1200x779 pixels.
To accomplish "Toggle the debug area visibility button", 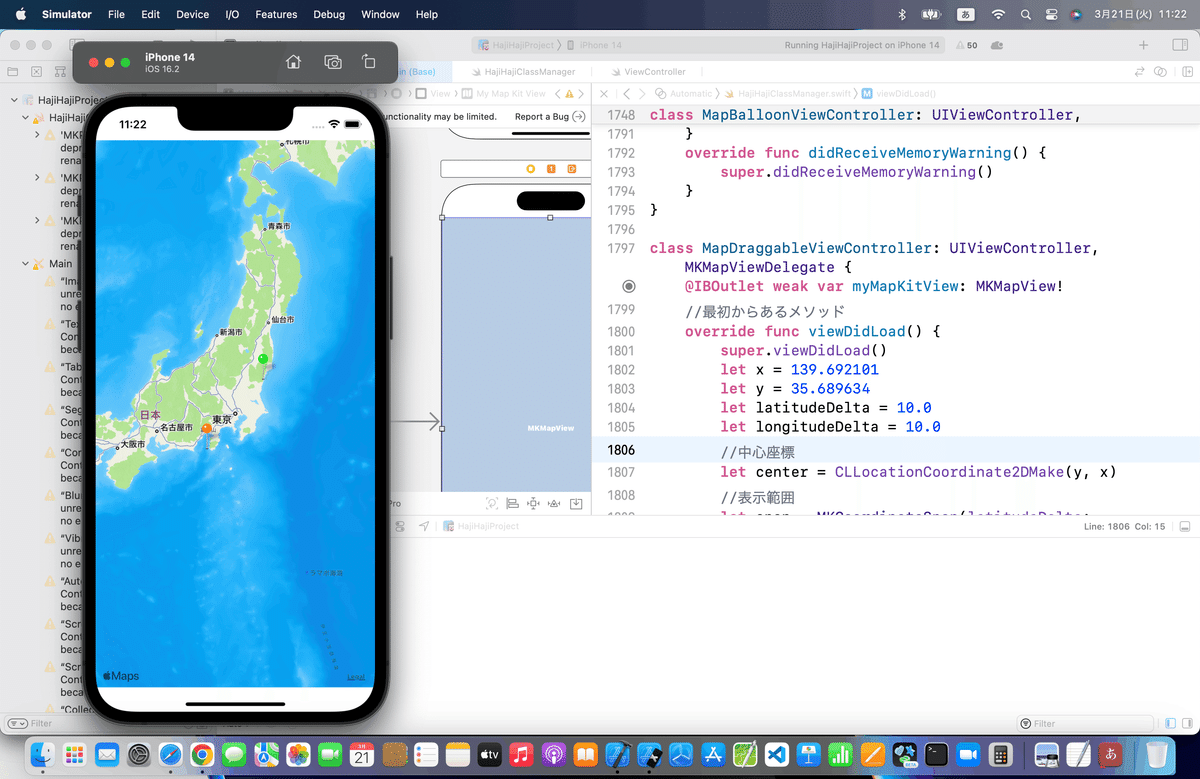I will [1185, 526].
